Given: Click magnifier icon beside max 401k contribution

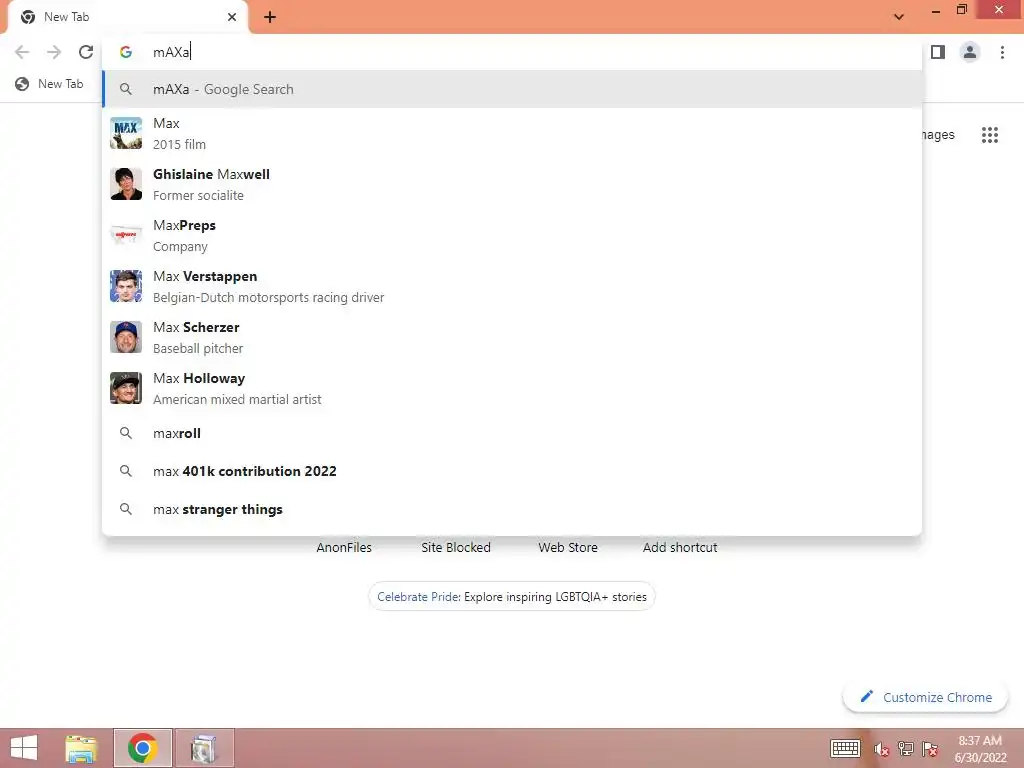Looking at the screenshot, I should 126,472.
